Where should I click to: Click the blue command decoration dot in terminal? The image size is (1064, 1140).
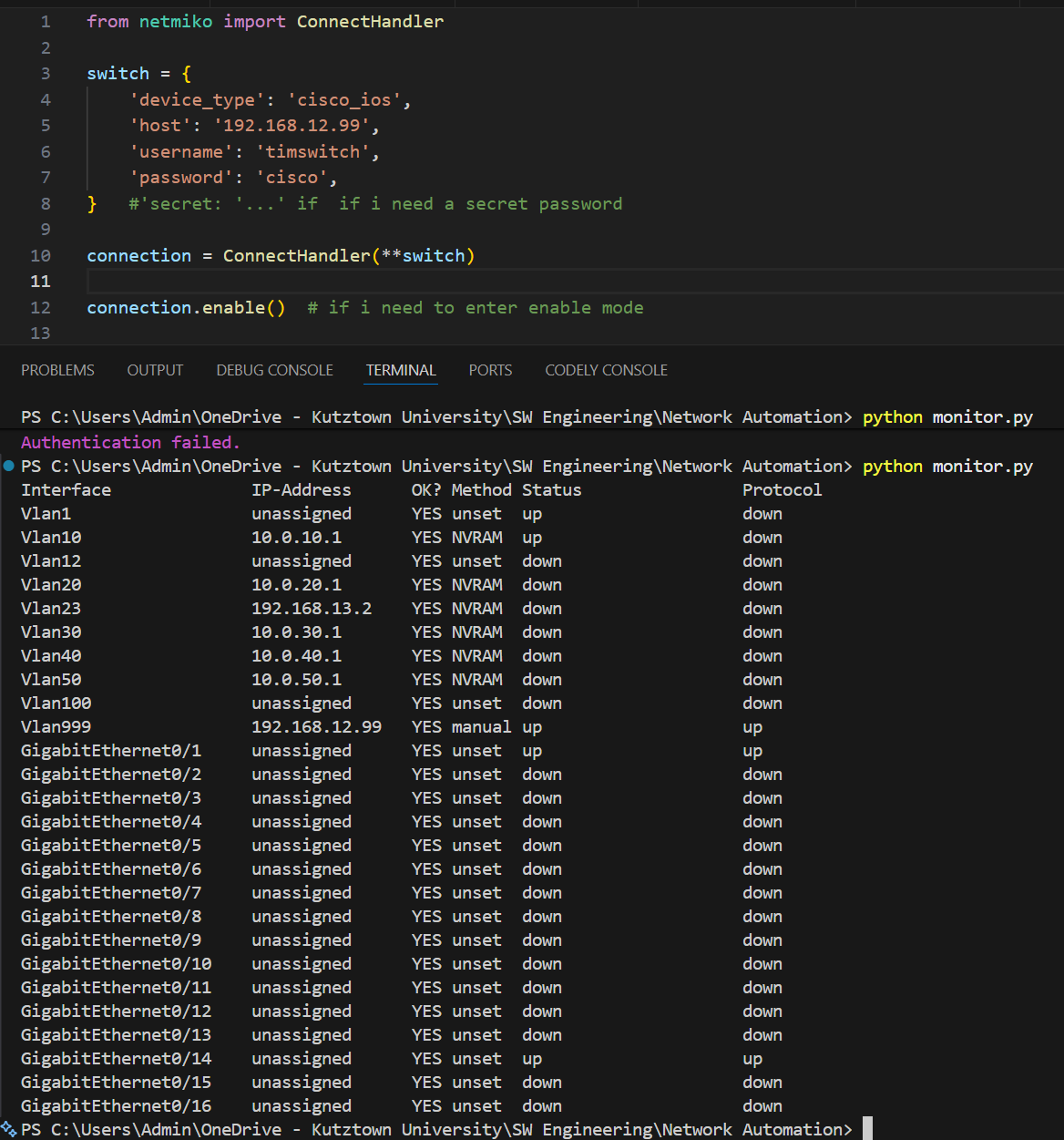click(7, 466)
